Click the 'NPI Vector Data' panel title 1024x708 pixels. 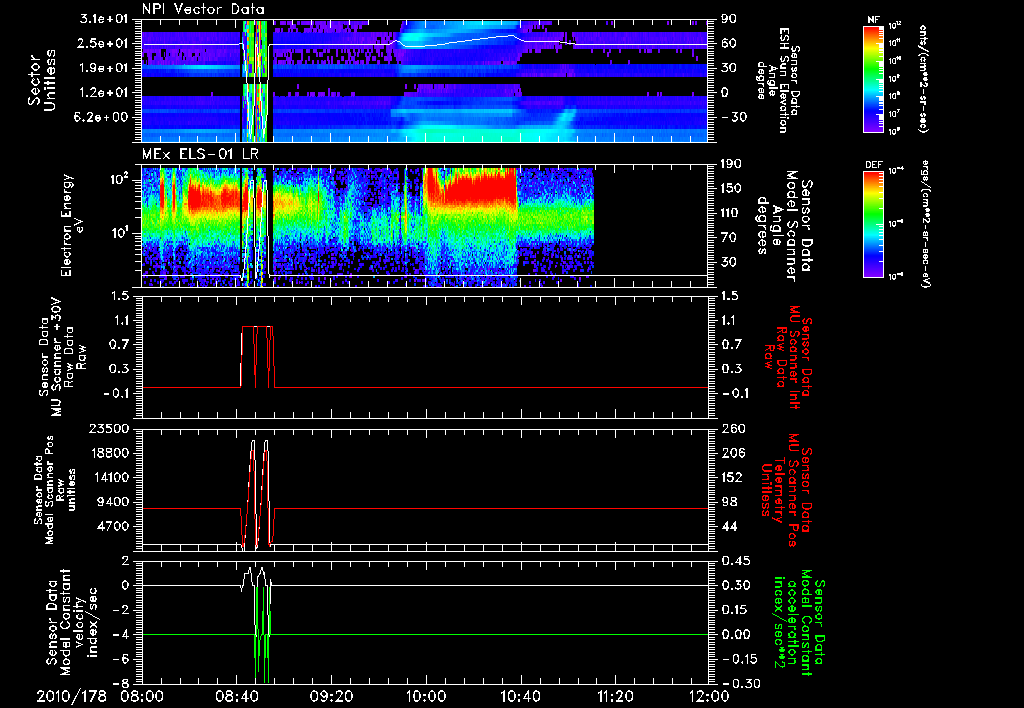click(203, 9)
